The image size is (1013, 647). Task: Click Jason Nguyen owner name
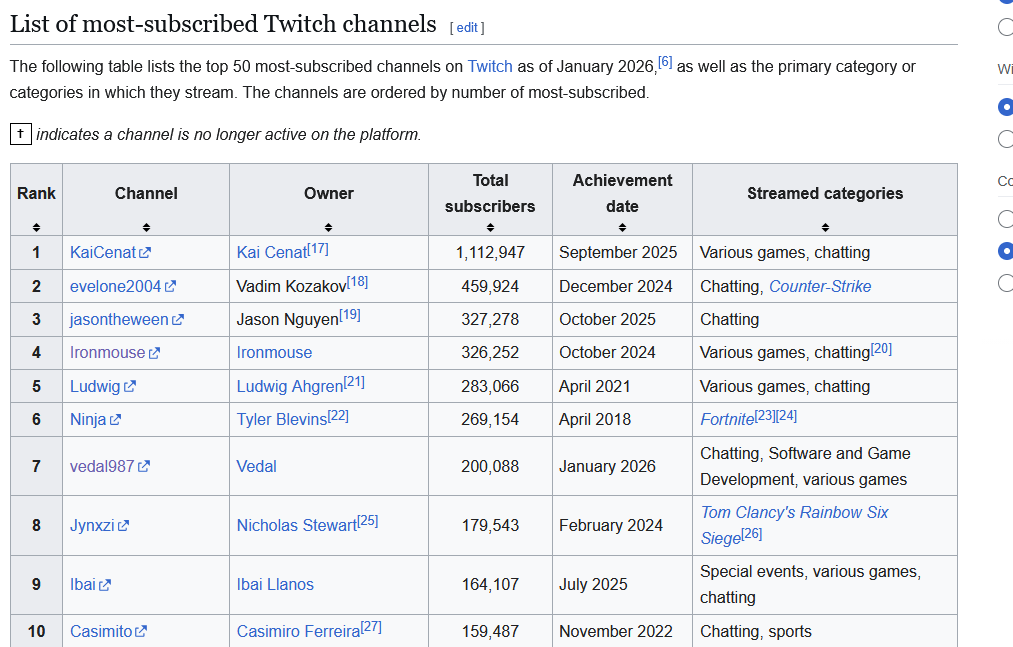287,319
